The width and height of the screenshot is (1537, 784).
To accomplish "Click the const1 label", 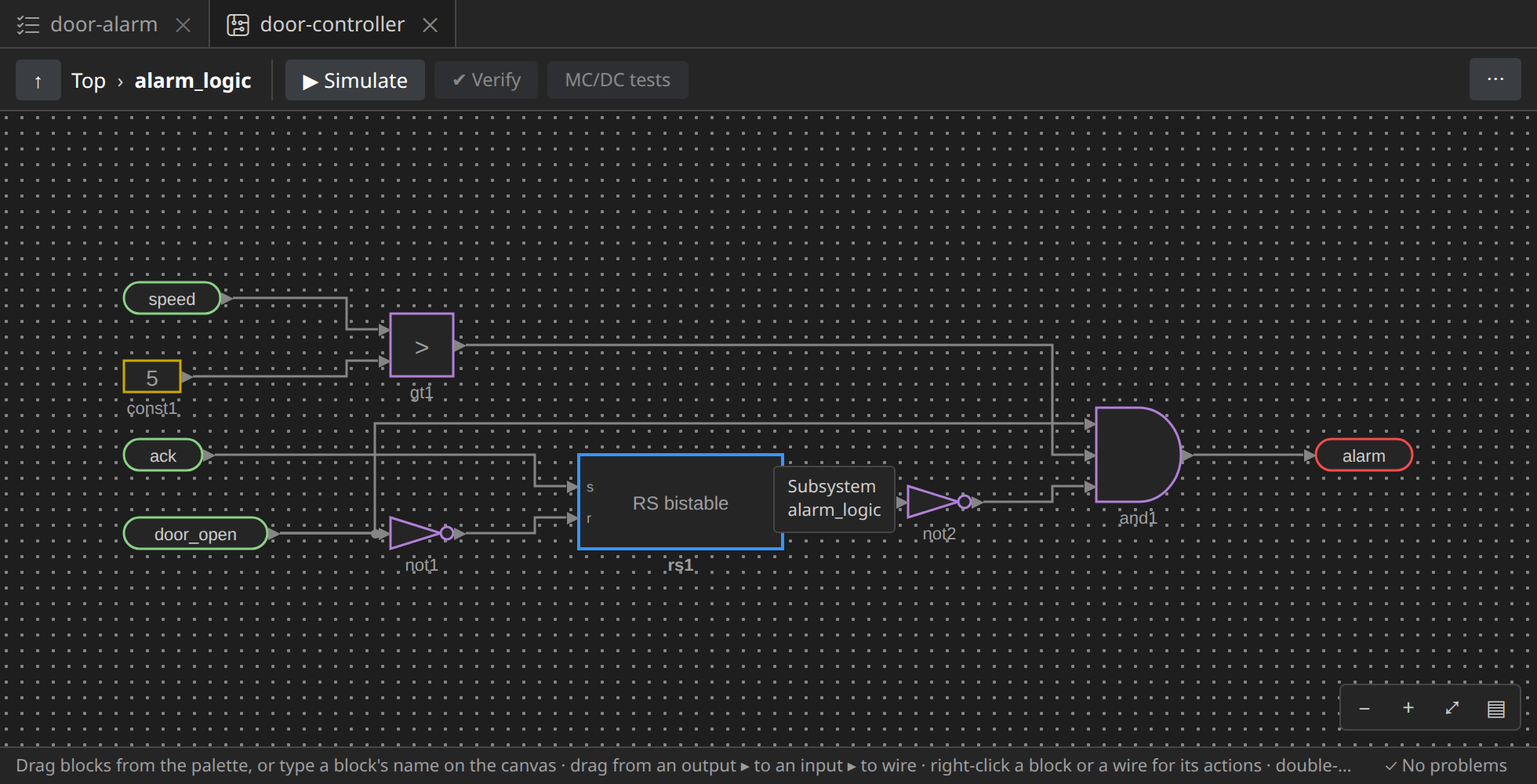I will point(152,408).
